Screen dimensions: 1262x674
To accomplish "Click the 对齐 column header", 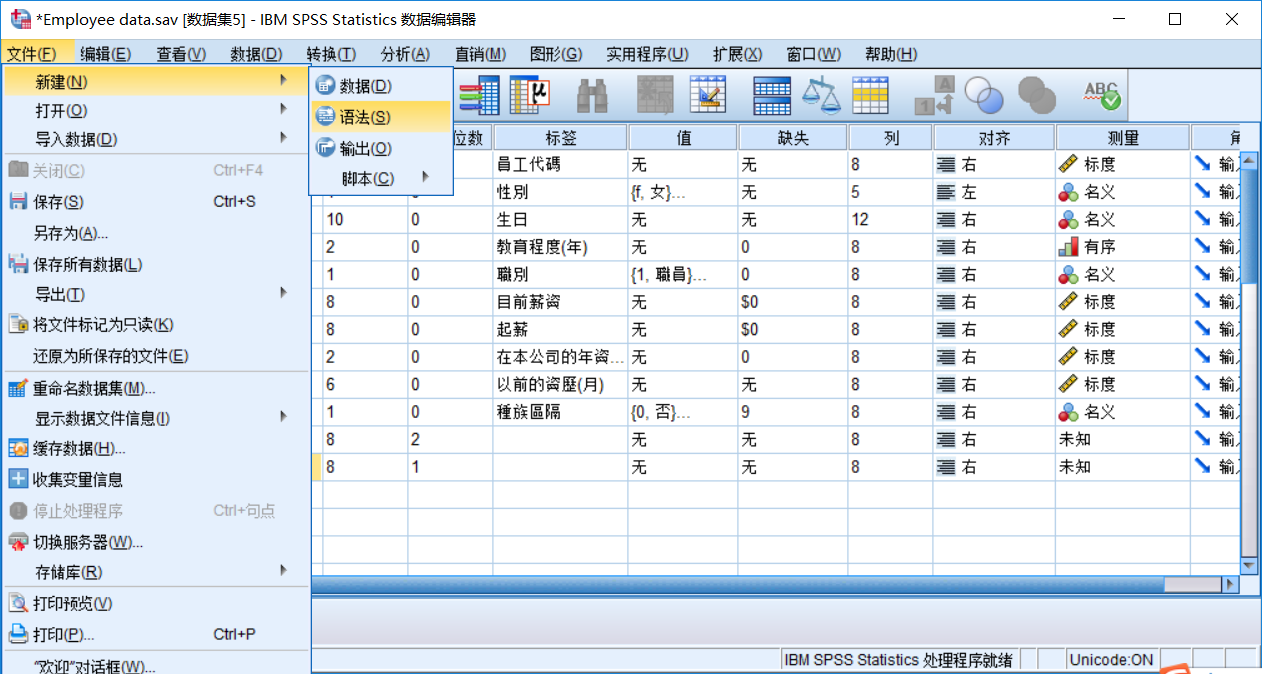I will (x=994, y=137).
